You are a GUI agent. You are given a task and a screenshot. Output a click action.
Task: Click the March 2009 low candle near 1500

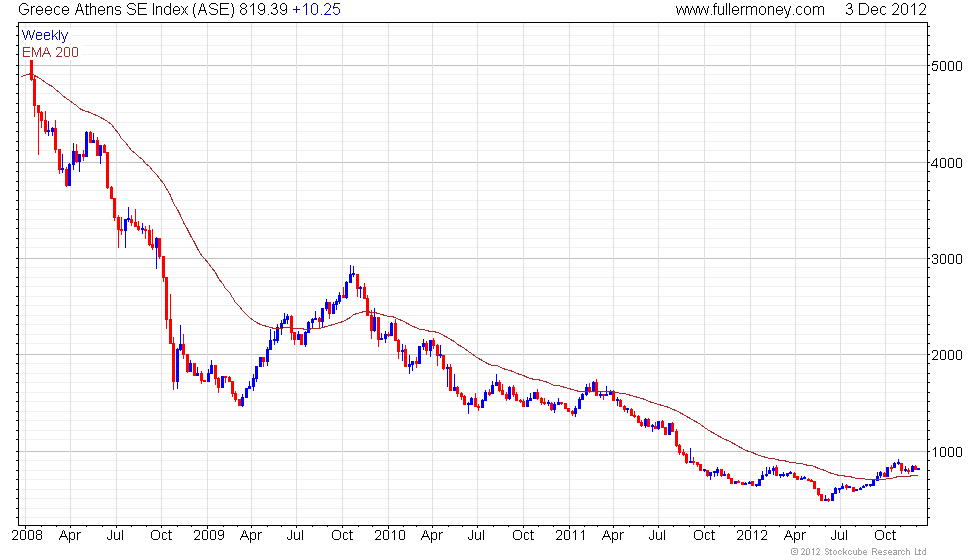point(242,402)
